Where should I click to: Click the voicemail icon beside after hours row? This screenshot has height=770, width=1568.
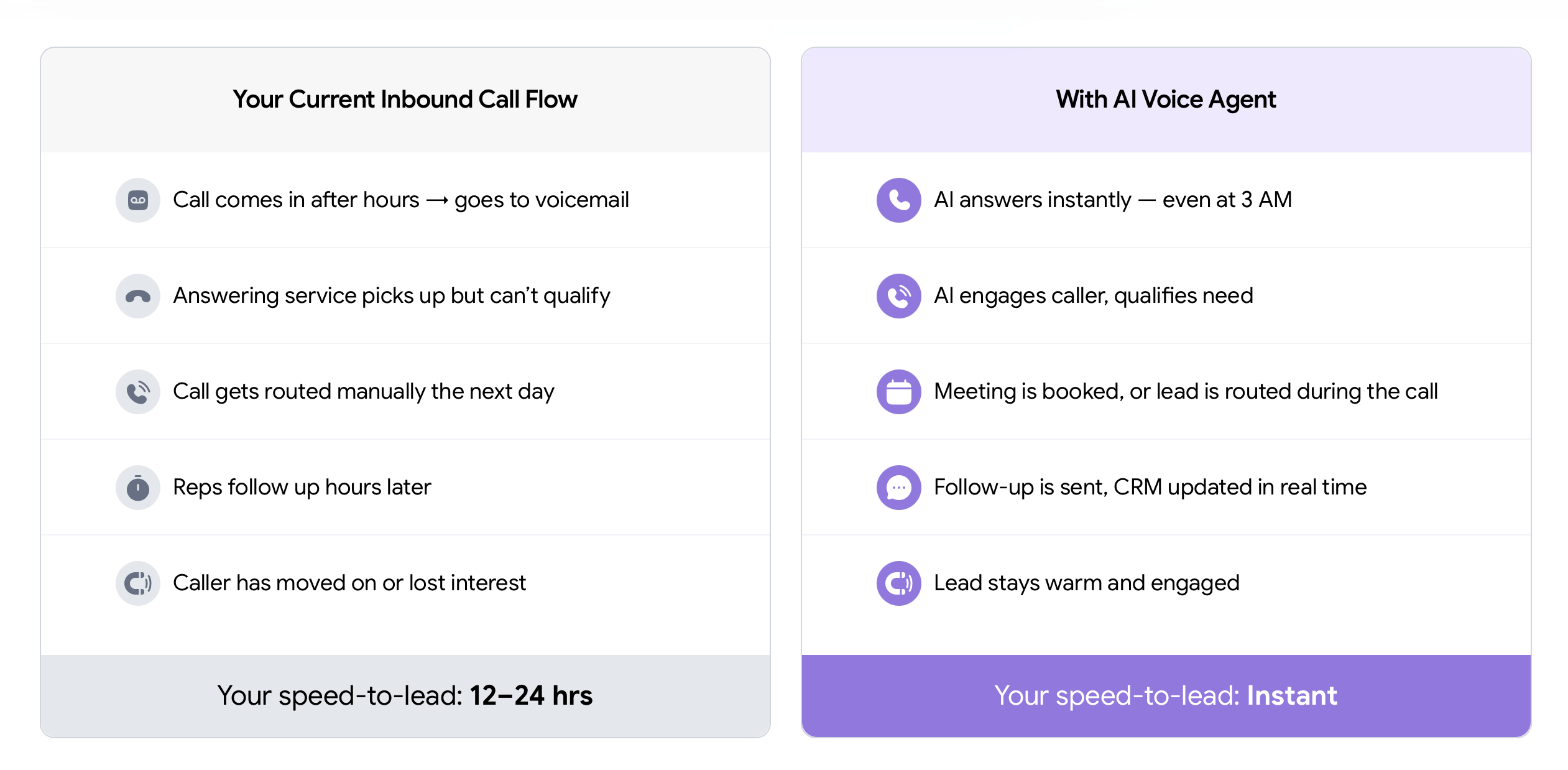(x=138, y=200)
